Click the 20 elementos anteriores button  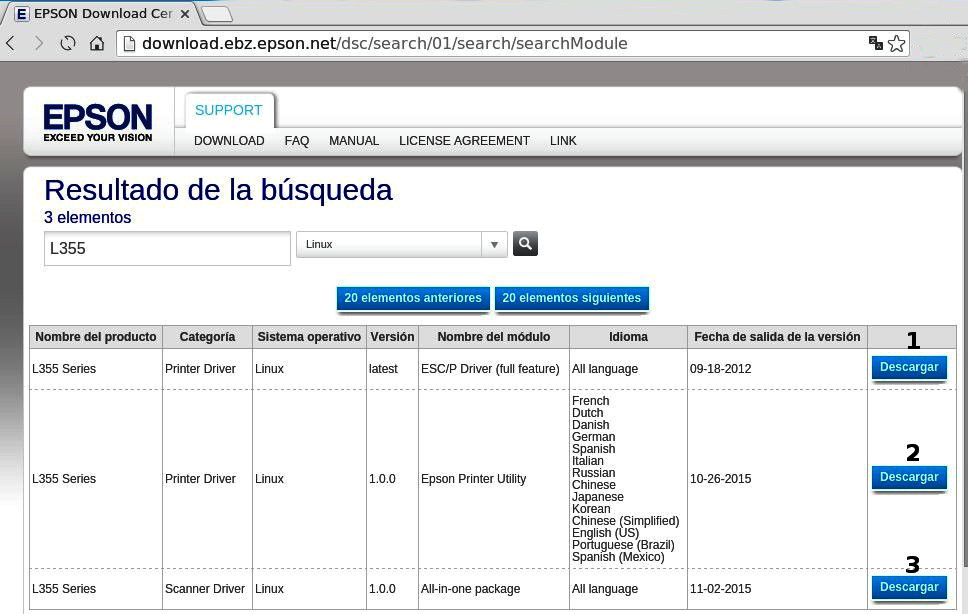coord(413,298)
